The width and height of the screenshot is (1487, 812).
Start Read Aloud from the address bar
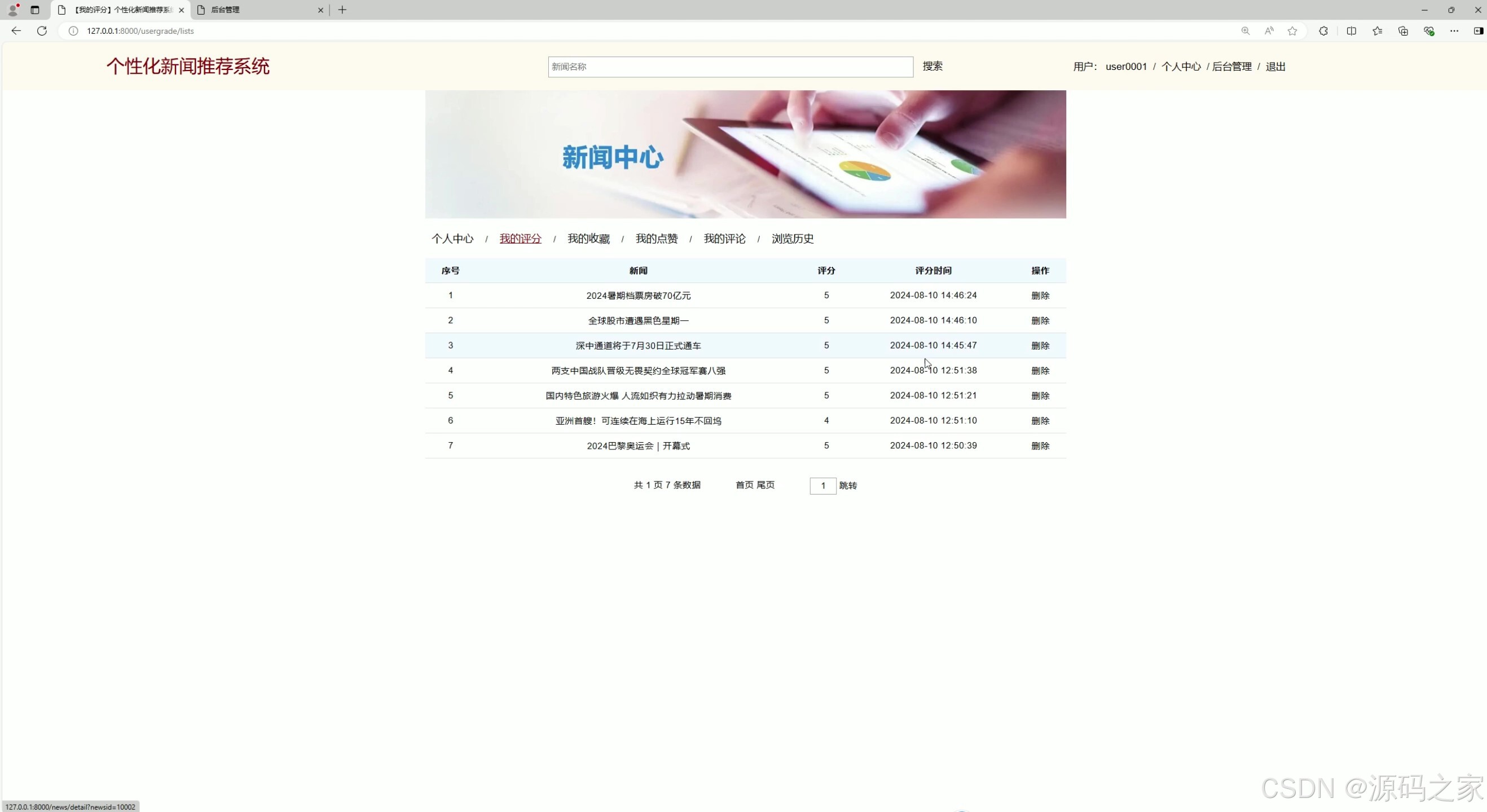tap(1269, 31)
